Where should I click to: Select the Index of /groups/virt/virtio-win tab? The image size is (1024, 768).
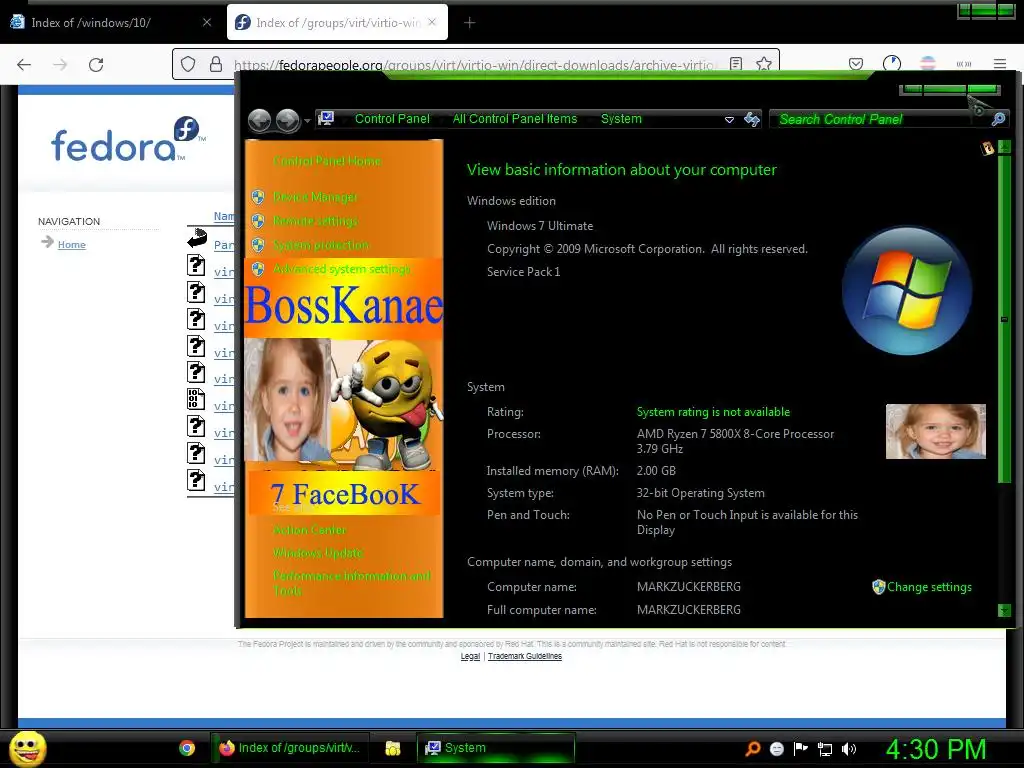click(338, 22)
